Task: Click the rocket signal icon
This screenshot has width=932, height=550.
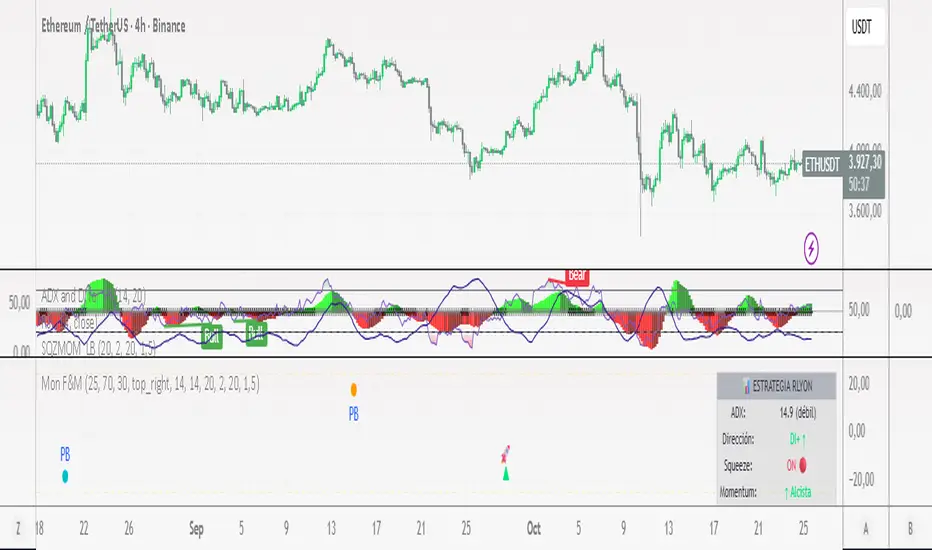Action: coord(505,455)
